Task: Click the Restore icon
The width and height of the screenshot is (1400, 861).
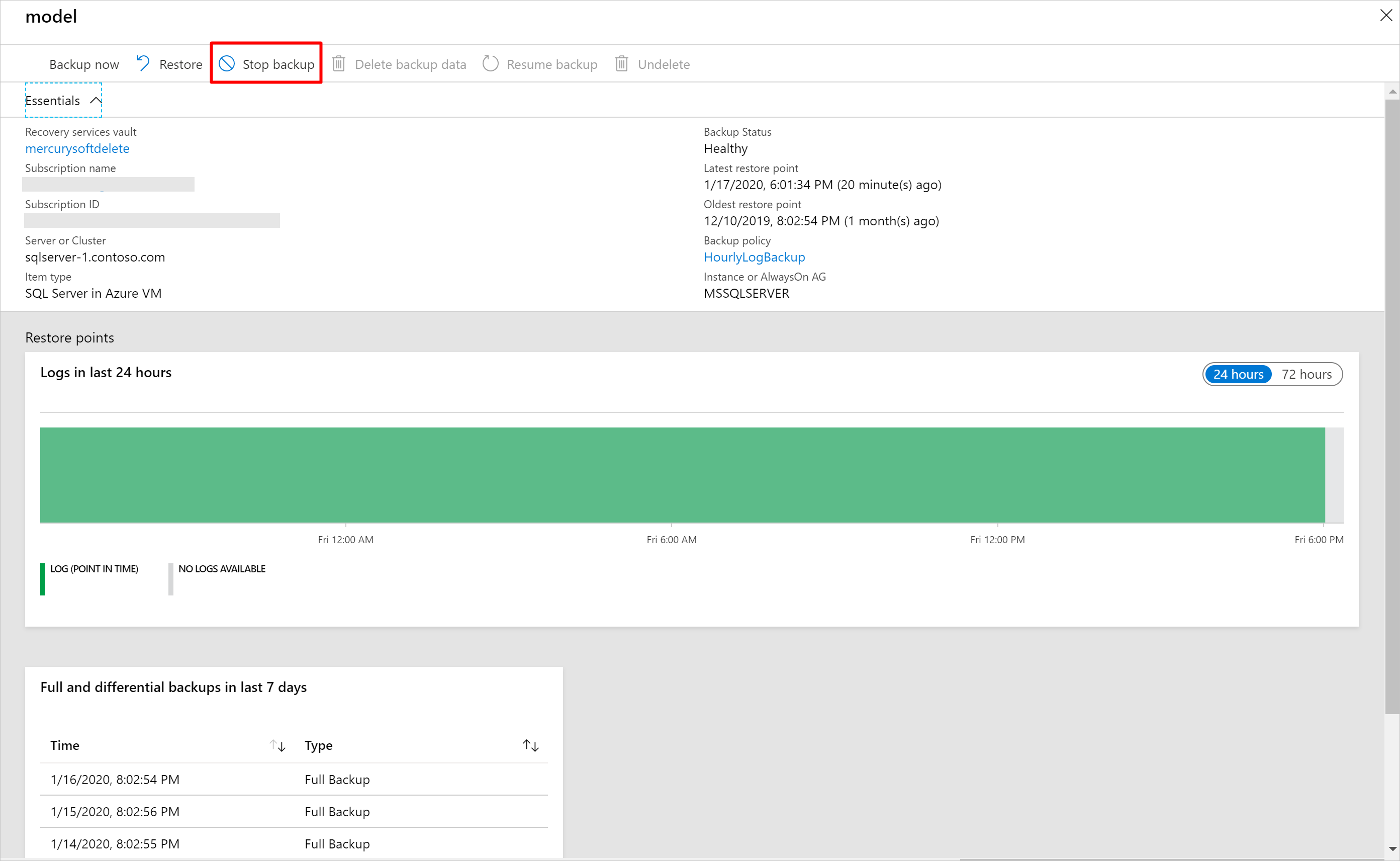Action: 144,63
